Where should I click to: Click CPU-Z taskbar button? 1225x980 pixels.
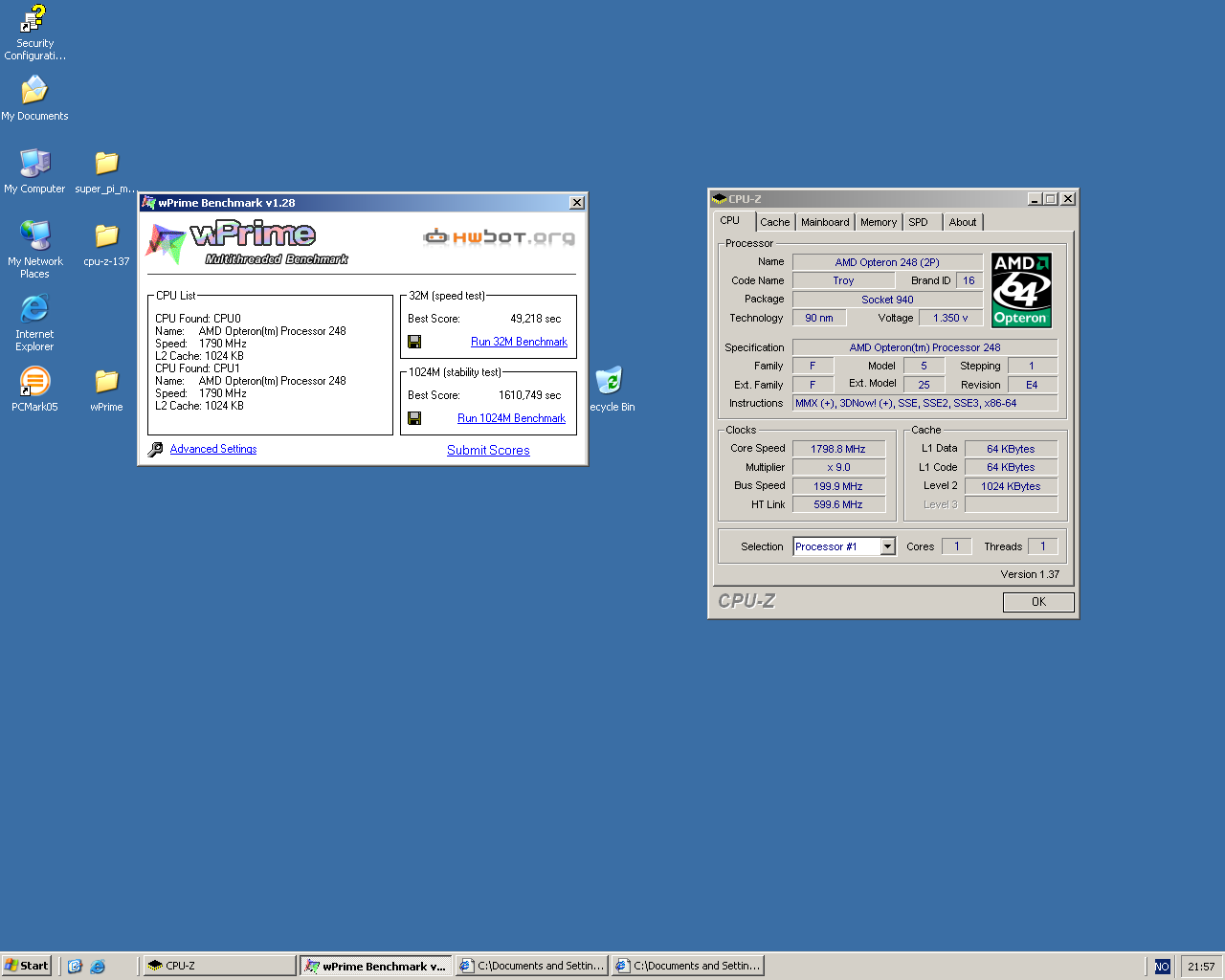click(x=220, y=966)
